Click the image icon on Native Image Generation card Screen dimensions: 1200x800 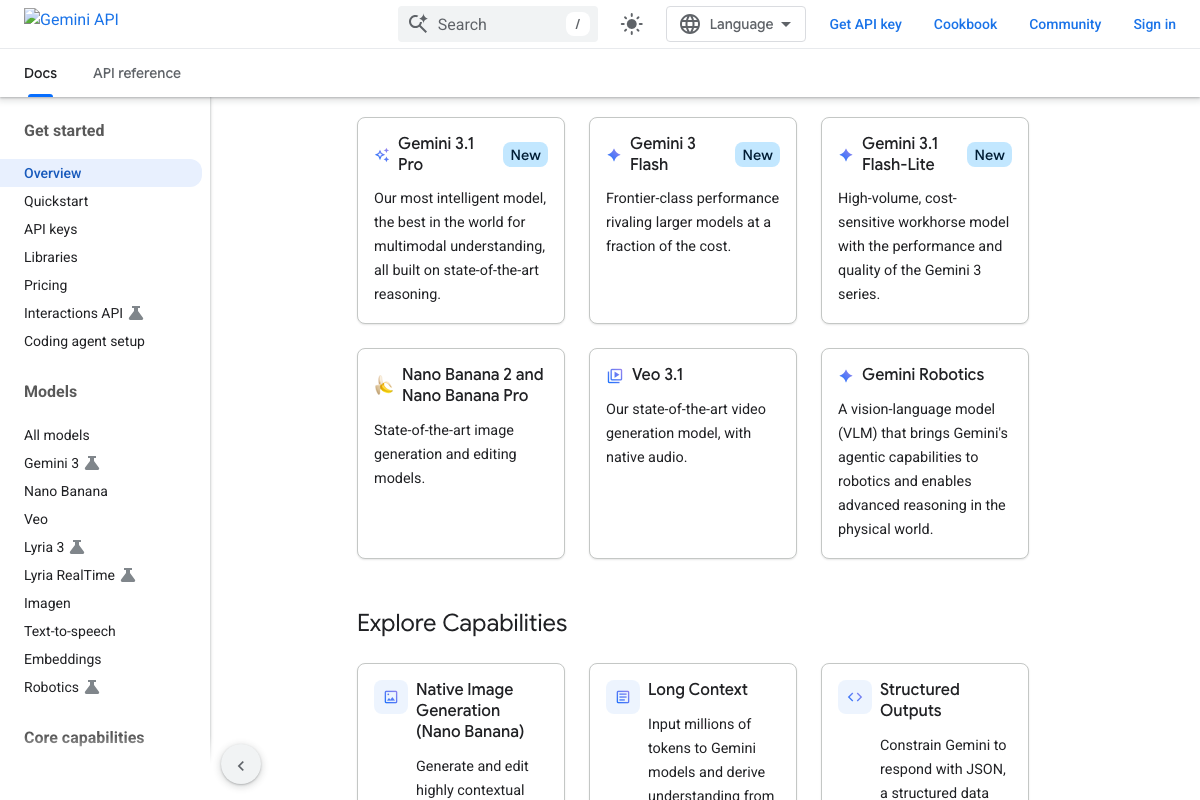[x=391, y=697]
